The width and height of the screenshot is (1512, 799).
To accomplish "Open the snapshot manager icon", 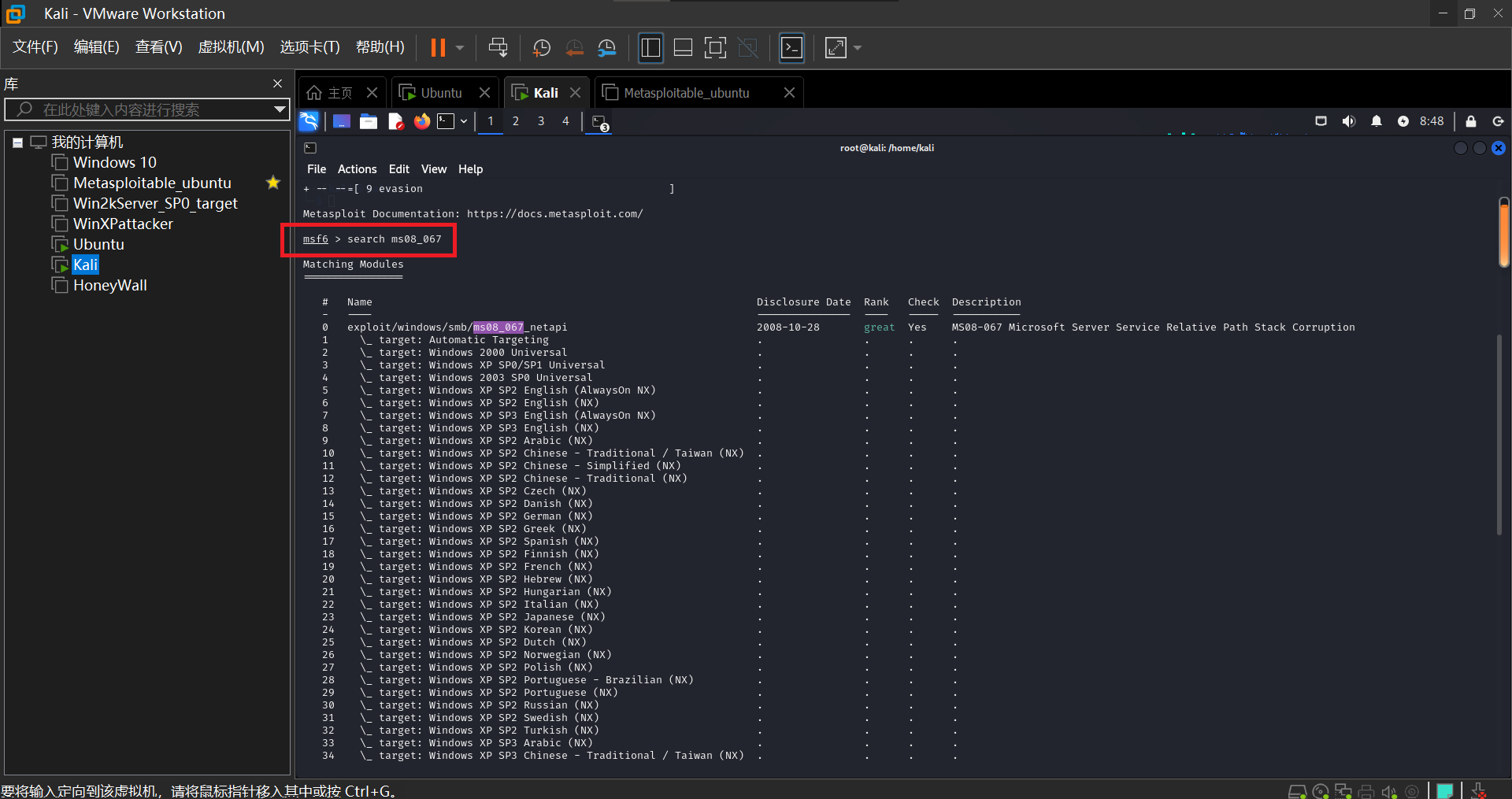I will point(606,48).
